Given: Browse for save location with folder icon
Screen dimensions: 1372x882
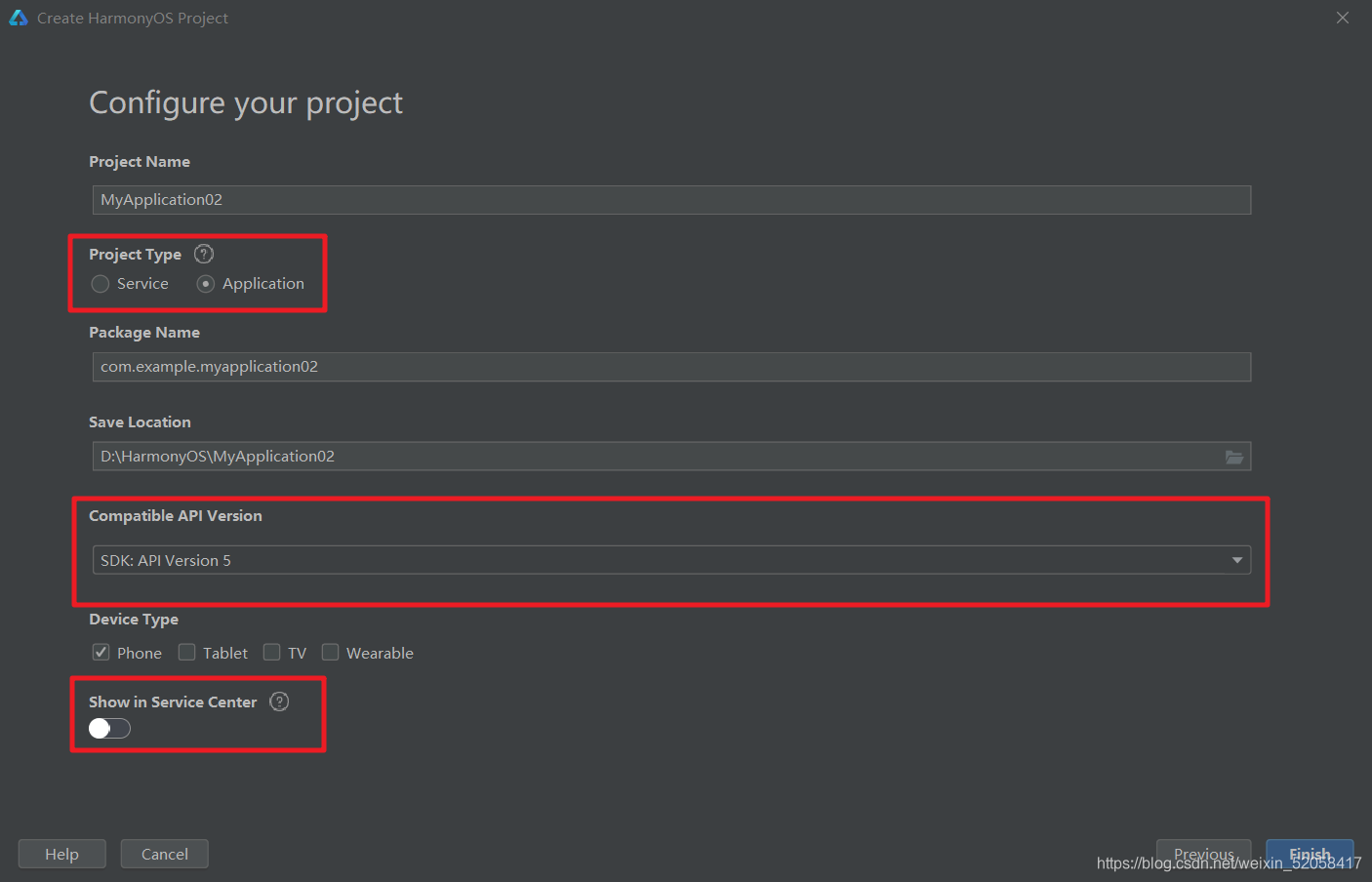Looking at the screenshot, I should (x=1234, y=457).
